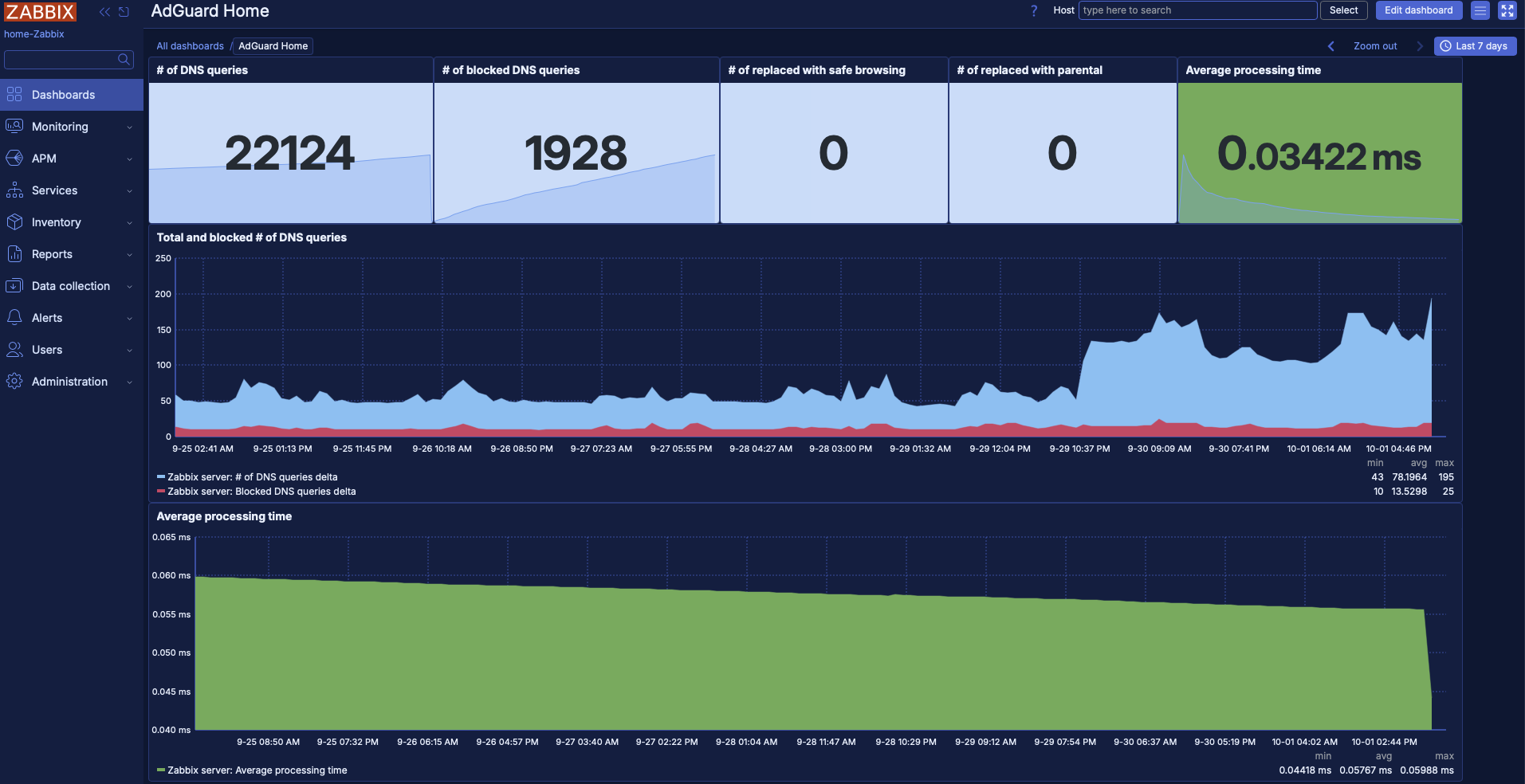1525x784 pixels.
Task: Click the Select host button
Action: tap(1344, 10)
